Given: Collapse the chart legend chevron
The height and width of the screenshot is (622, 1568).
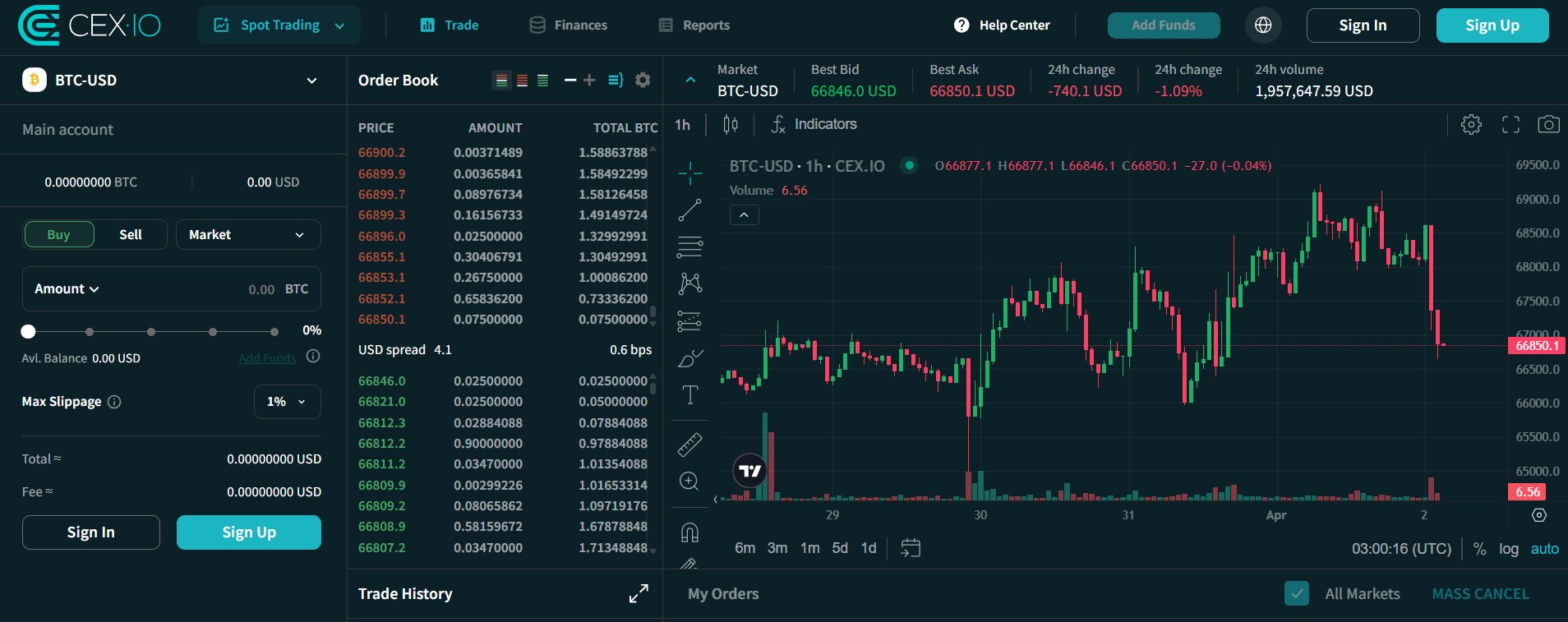Looking at the screenshot, I should pos(744,215).
